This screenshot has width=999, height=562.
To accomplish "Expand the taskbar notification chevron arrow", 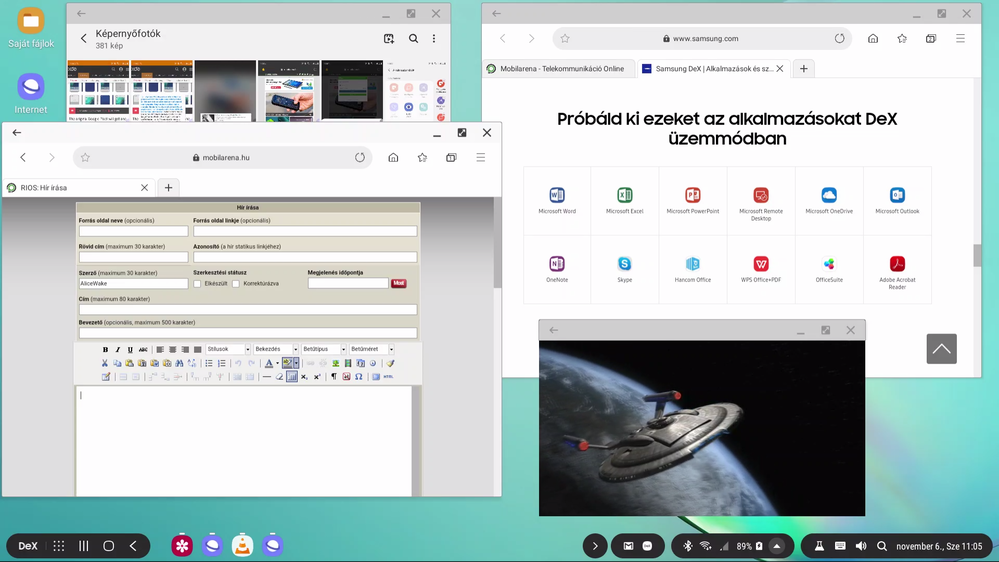I will pos(595,546).
